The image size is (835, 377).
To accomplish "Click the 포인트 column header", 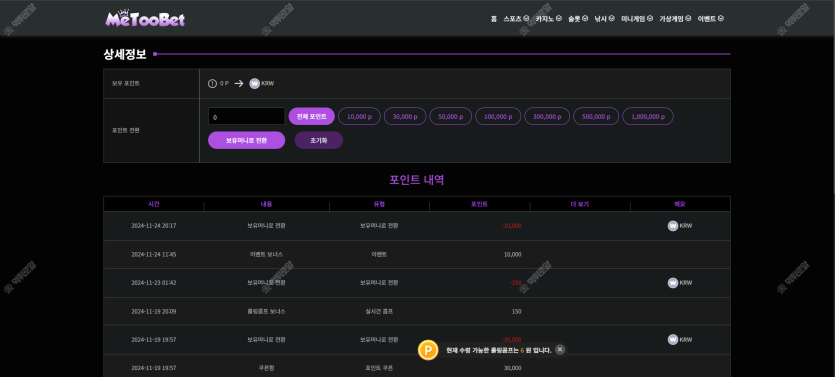I will pos(479,204).
